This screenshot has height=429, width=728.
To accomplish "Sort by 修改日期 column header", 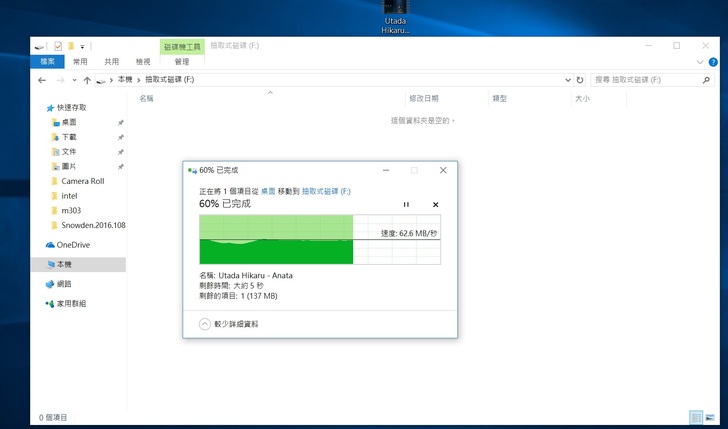I will 423,99.
